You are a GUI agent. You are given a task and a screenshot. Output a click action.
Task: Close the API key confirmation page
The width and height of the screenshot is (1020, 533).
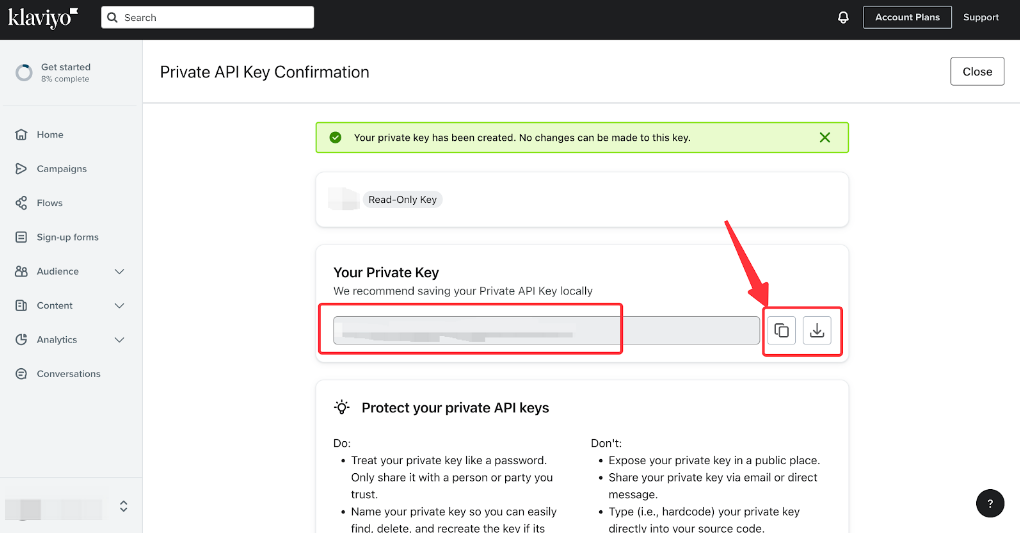[x=977, y=72]
